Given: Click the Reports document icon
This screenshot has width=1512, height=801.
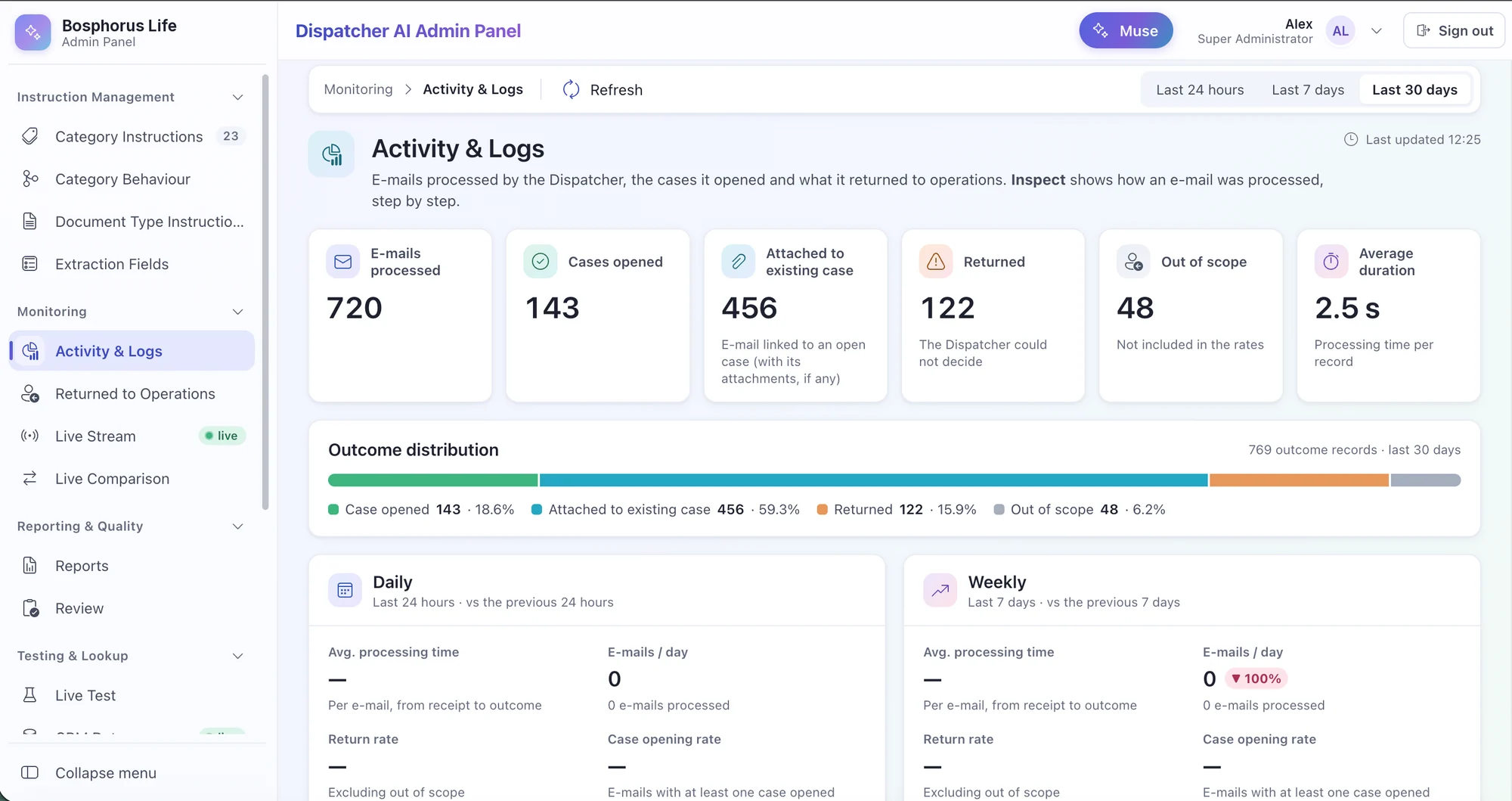Looking at the screenshot, I should click(x=30, y=565).
